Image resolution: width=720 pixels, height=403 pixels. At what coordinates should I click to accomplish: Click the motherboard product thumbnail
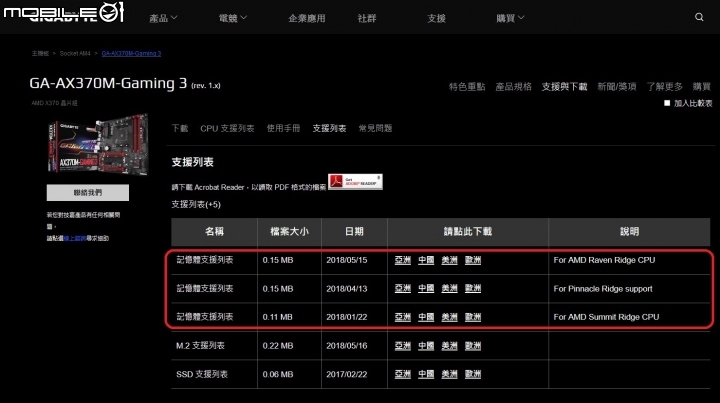(98, 144)
